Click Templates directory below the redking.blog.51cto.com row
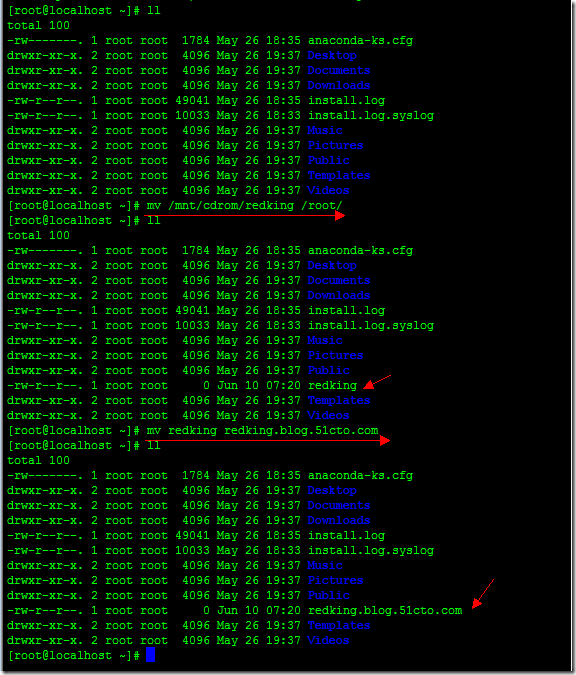The width and height of the screenshot is (576, 675). click(339, 625)
